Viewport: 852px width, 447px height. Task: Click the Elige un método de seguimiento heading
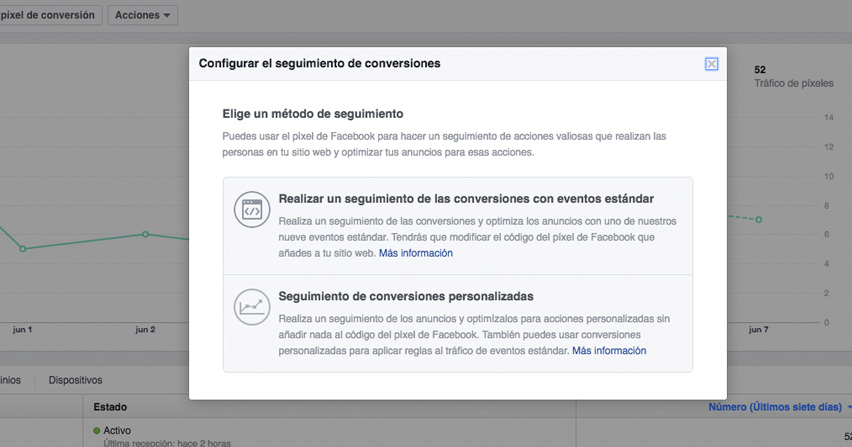pyautogui.click(x=312, y=114)
